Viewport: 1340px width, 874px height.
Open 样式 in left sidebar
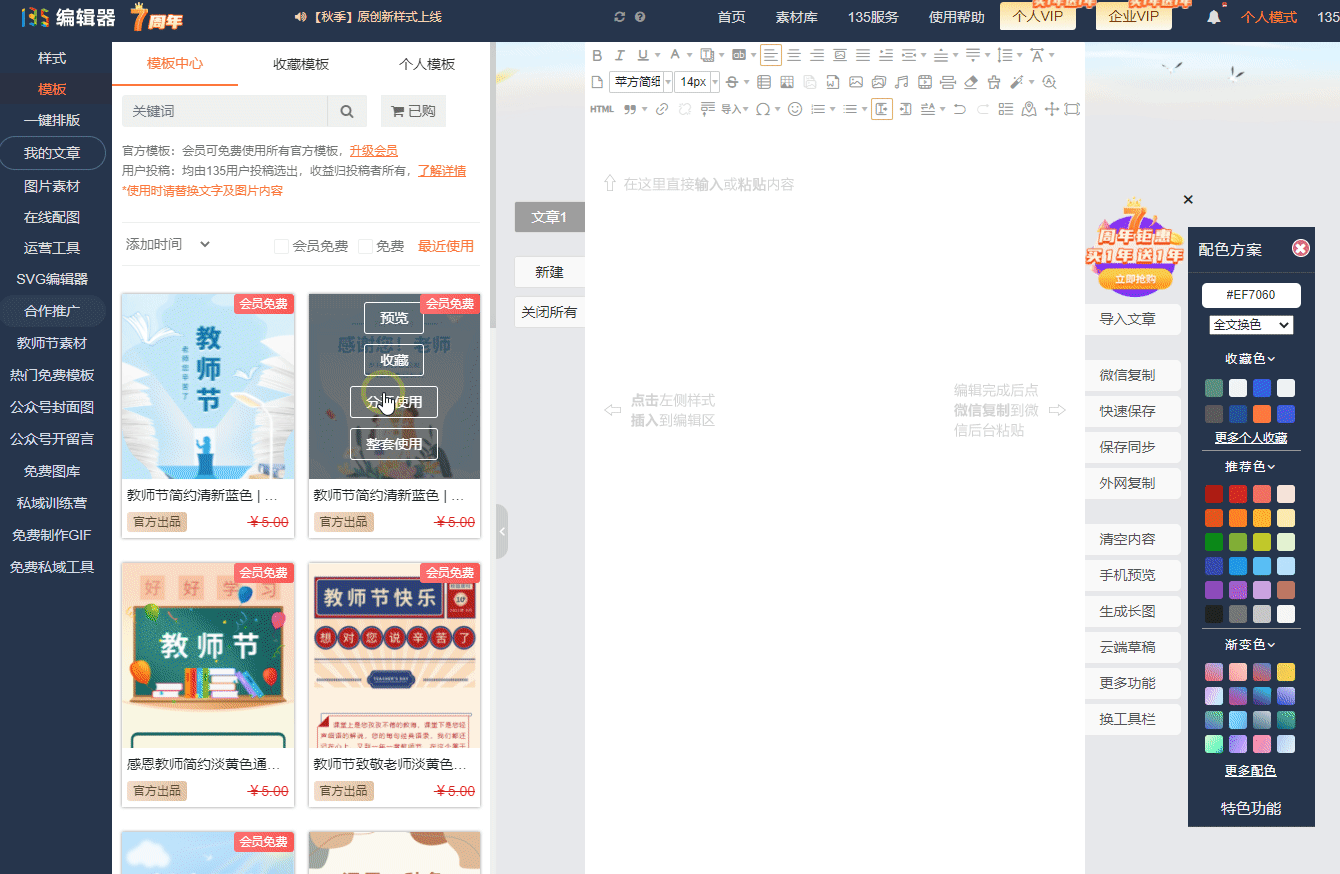pyautogui.click(x=52, y=58)
